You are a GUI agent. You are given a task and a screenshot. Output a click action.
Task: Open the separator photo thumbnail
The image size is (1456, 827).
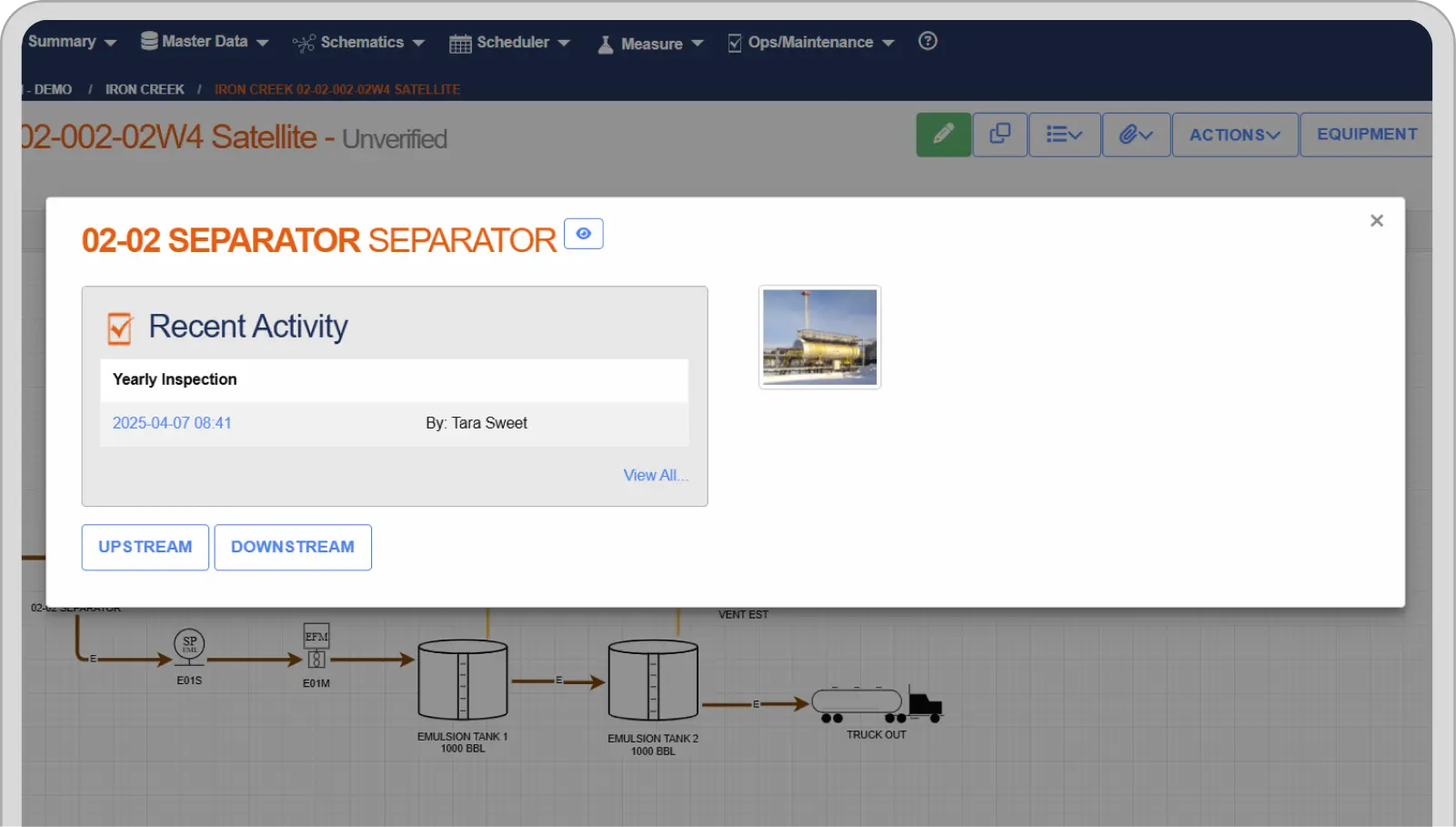click(x=819, y=337)
